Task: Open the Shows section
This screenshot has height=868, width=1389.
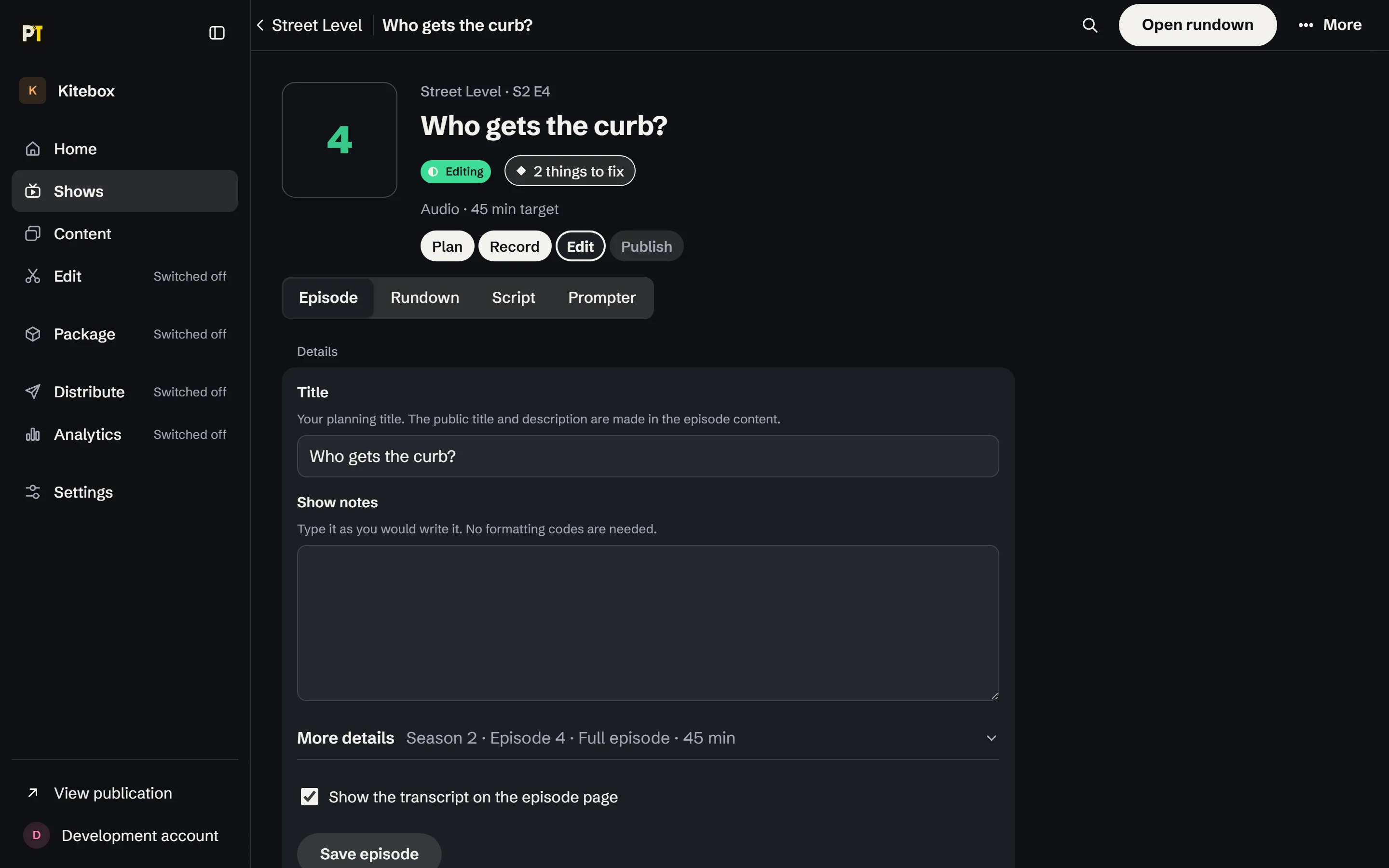Action: tap(124, 191)
